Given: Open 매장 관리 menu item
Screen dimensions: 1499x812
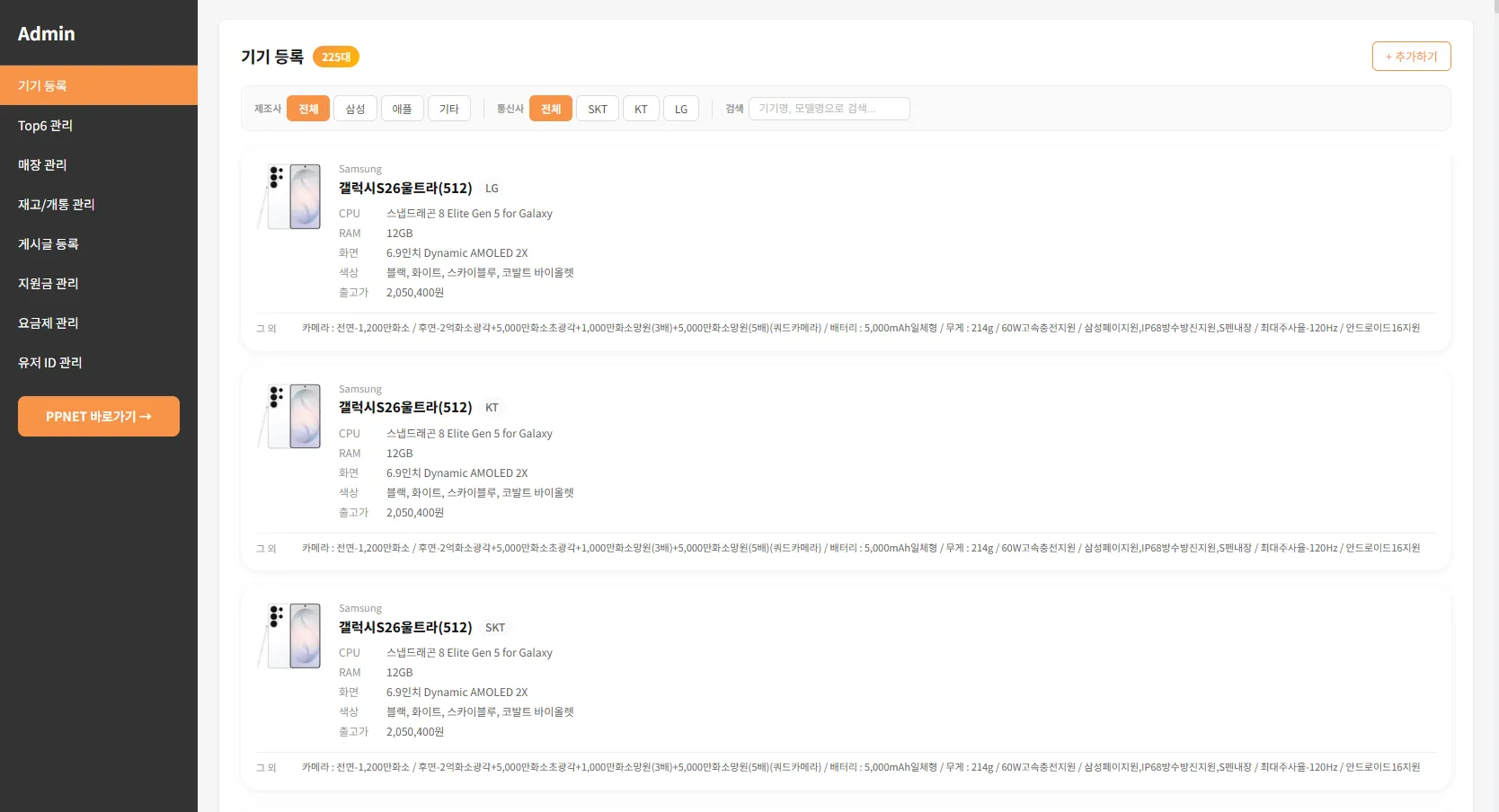Looking at the screenshot, I should coord(99,164).
